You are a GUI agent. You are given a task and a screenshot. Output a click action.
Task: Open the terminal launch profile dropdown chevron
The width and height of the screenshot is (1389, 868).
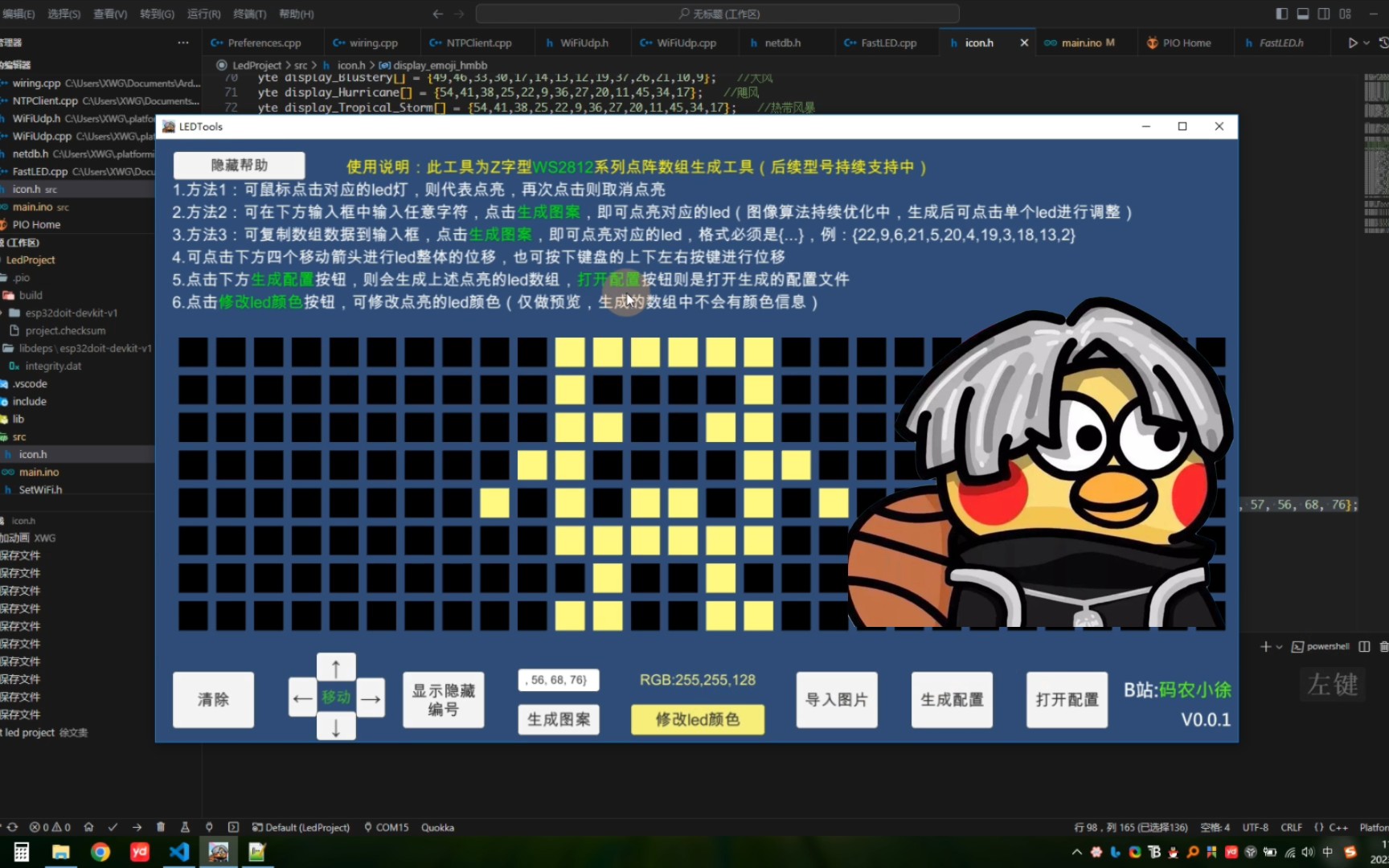(1279, 646)
